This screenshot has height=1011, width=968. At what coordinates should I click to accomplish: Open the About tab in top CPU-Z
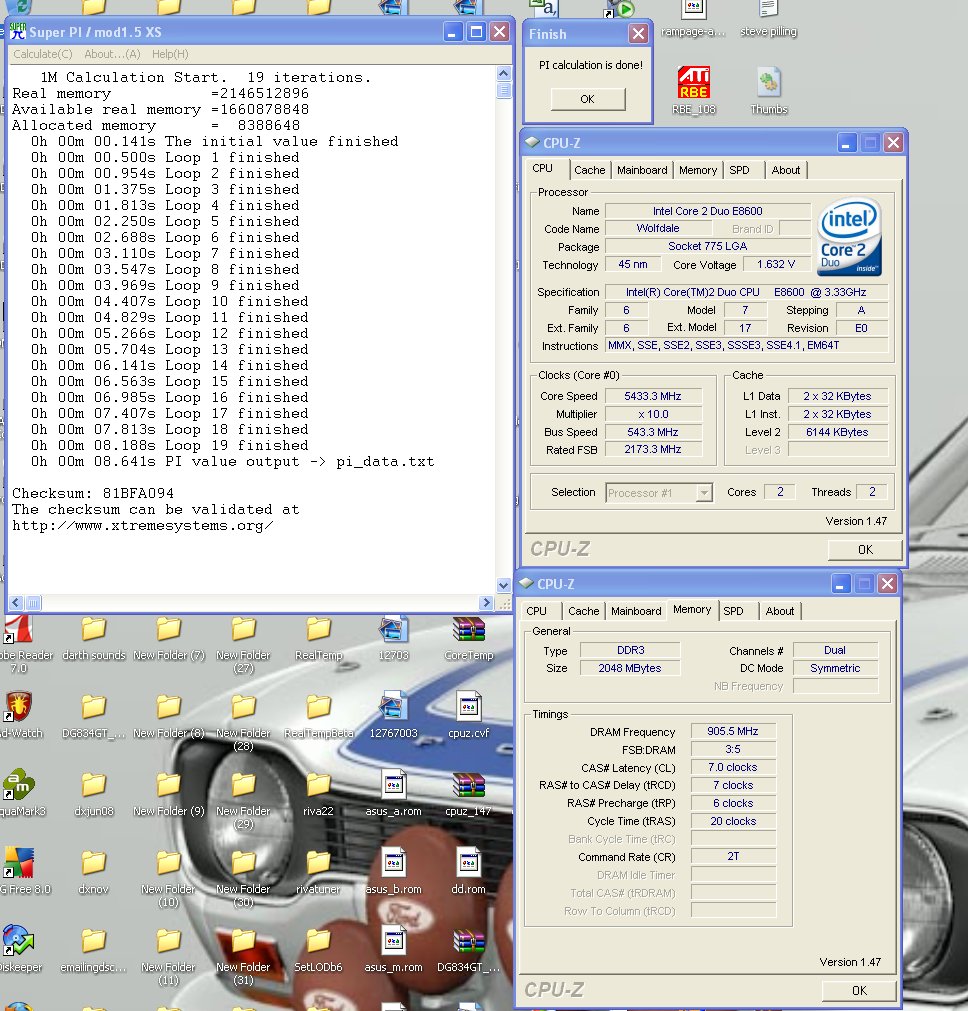pyautogui.click(x=785, y=170)
